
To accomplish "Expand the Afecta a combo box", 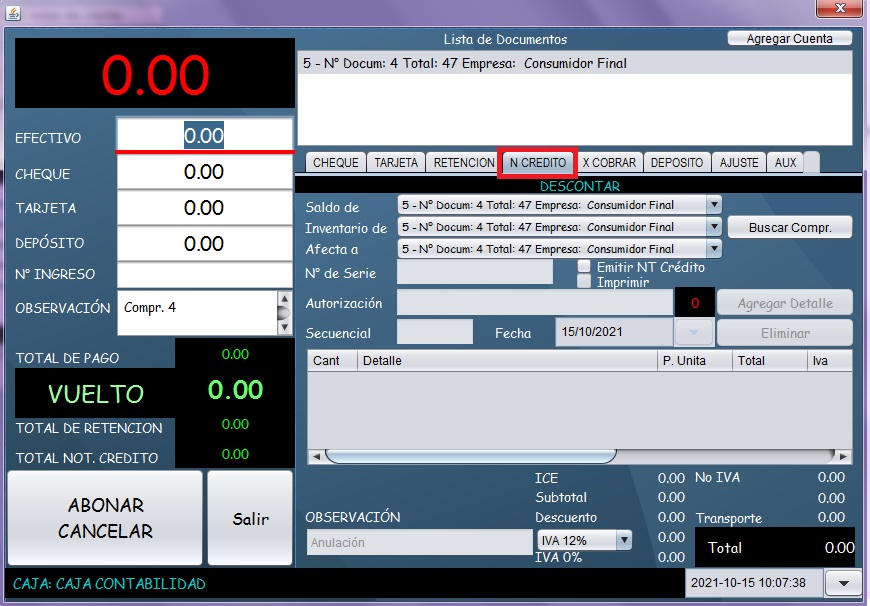I will point(713,249).
